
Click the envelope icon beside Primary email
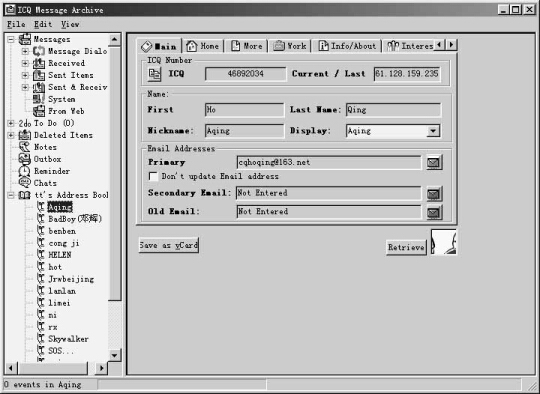[x=434, y=162]
